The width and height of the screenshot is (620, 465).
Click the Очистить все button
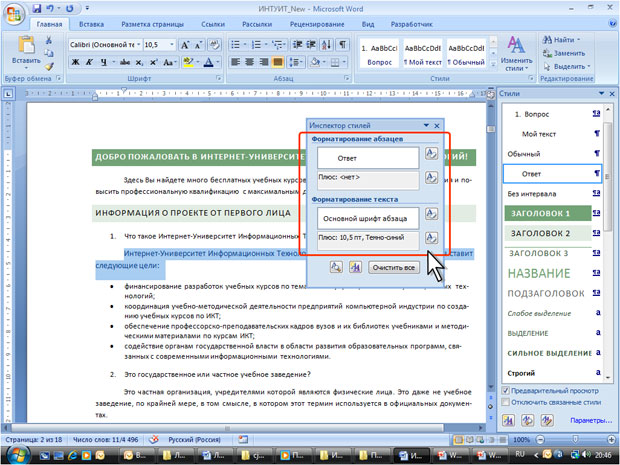[392, 269]
